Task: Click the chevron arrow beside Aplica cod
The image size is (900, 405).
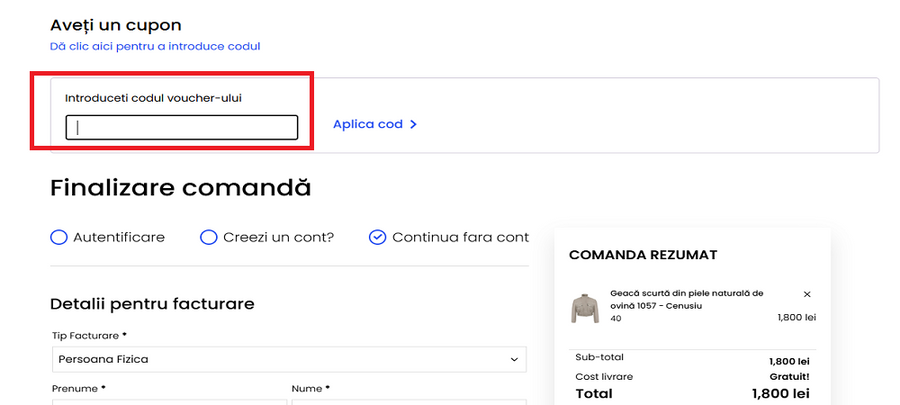Action: [413, 125]
